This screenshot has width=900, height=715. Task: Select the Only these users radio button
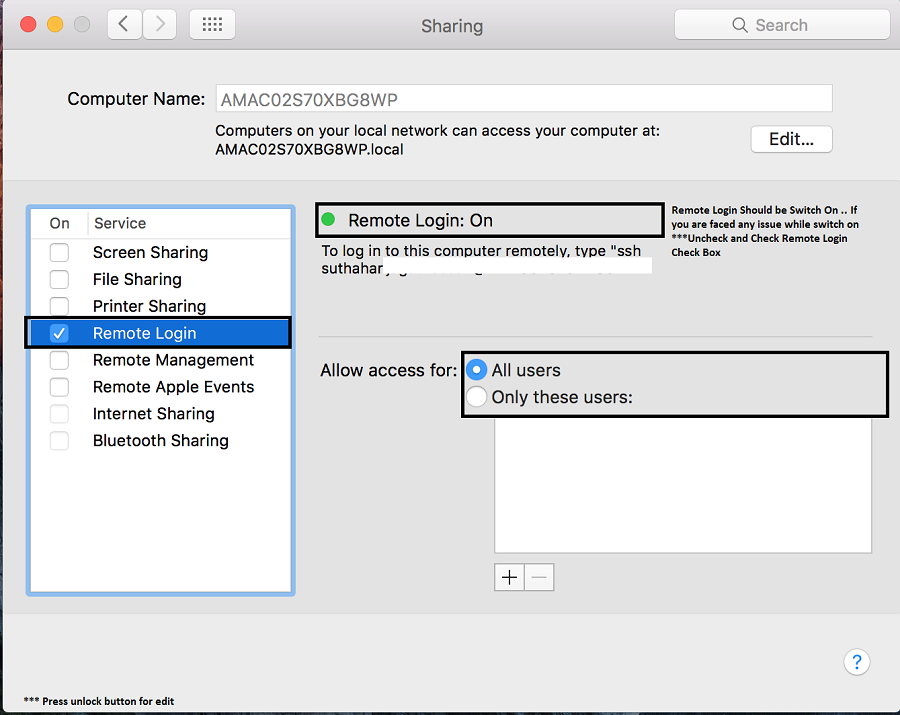pyautogui.click(x=476, y=397)
